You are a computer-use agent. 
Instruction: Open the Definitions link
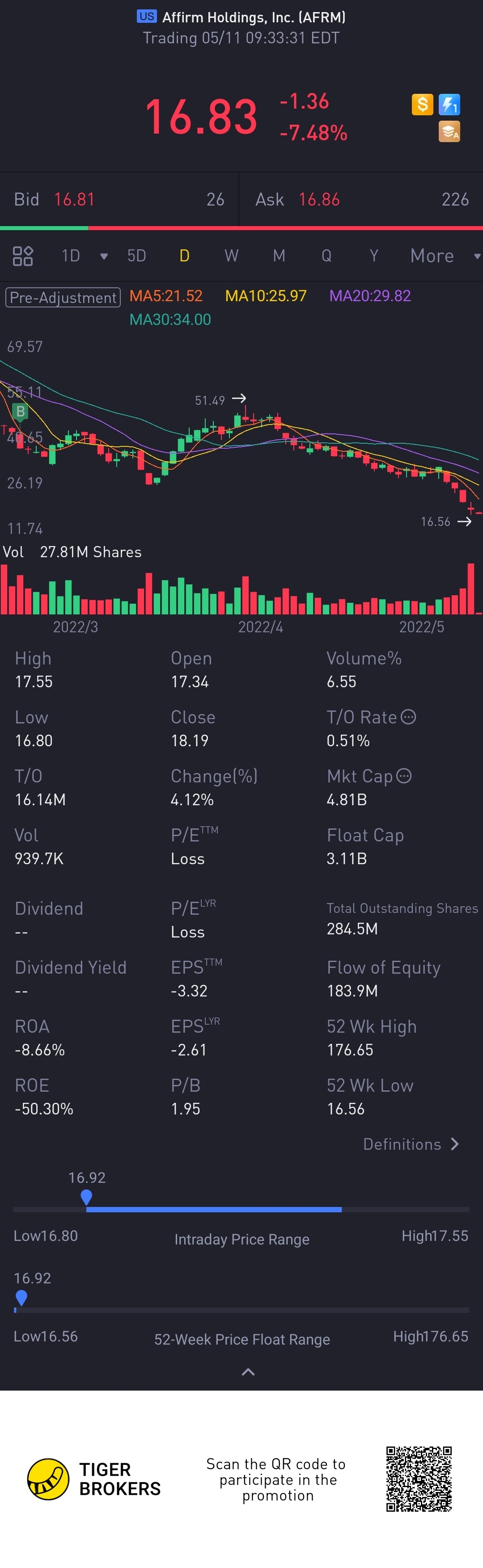[411, 1144]
